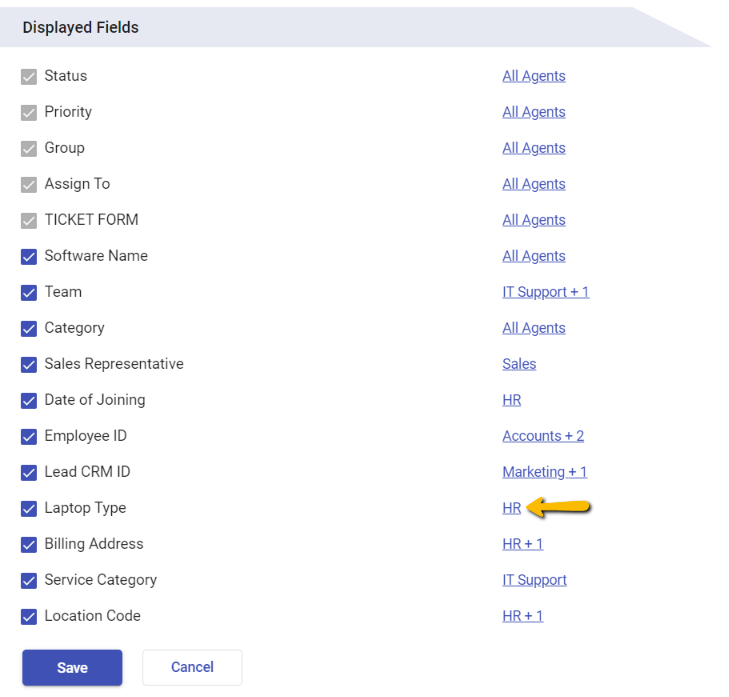729x697 pixels.
Task: Uncheck the Laptop Type checkbox
Action: pos(29,509)
